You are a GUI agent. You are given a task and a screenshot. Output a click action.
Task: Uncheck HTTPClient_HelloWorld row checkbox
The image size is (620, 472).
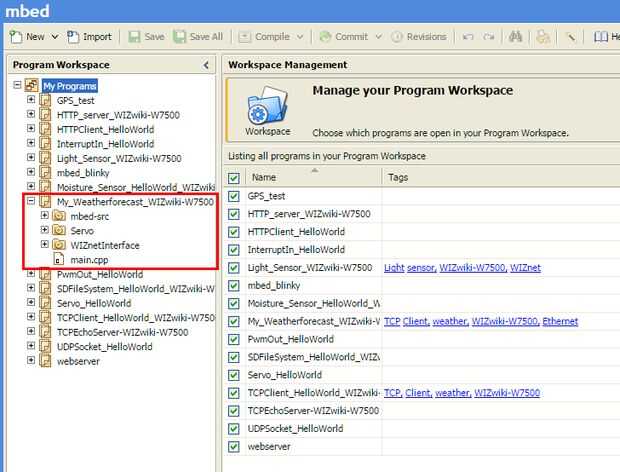point(234,232)
